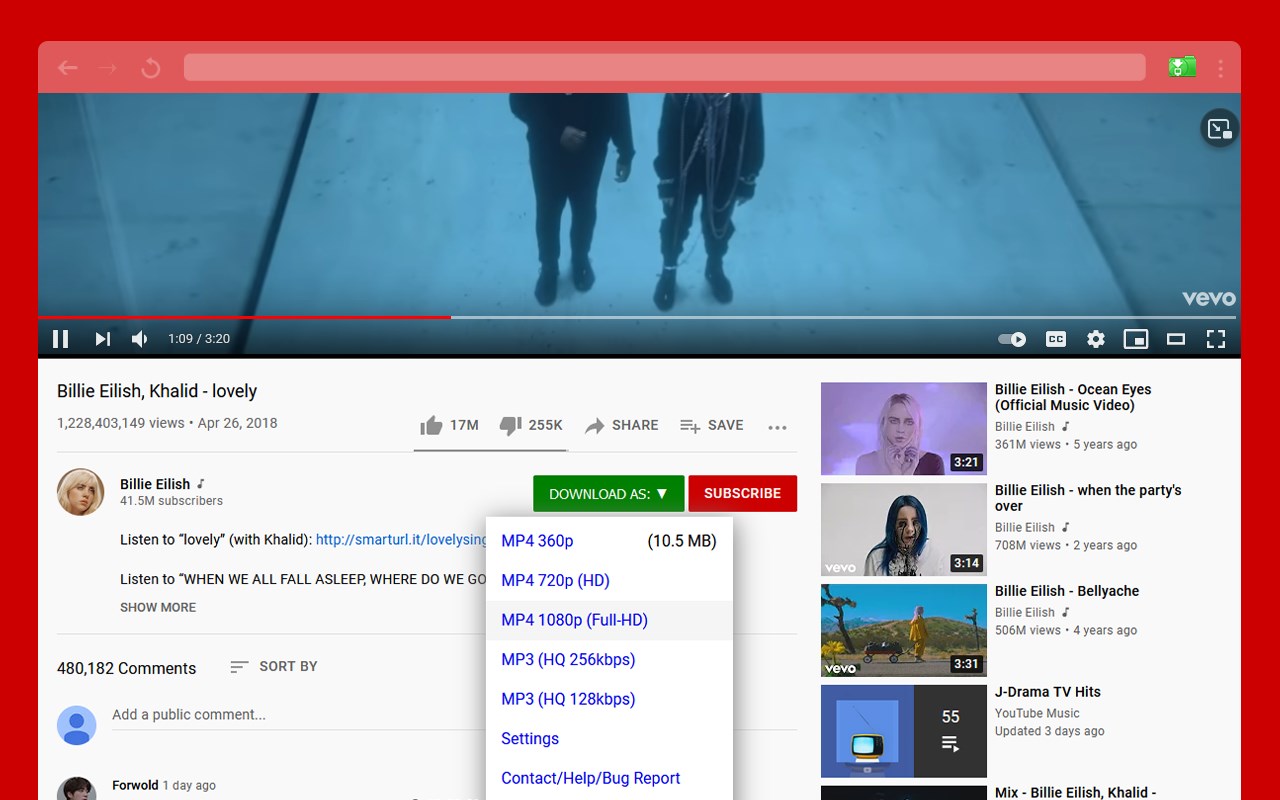Open Settings in download menu

[x=609, y=739]
